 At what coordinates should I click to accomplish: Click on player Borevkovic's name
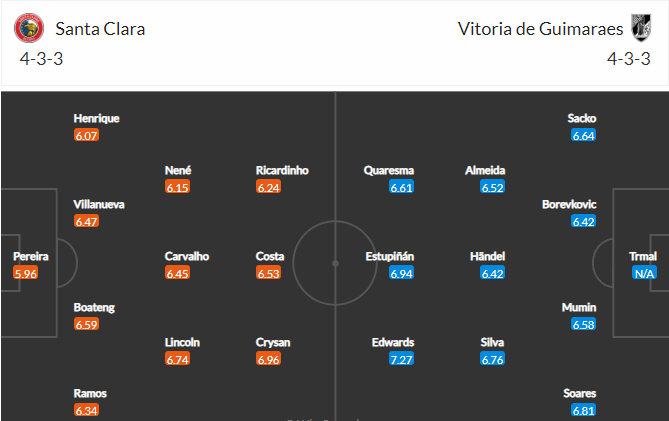pyautogui.click(x=569, y=205)
